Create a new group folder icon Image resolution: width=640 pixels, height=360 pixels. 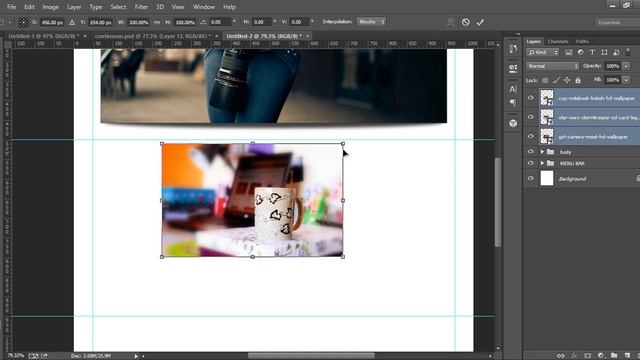614,356
